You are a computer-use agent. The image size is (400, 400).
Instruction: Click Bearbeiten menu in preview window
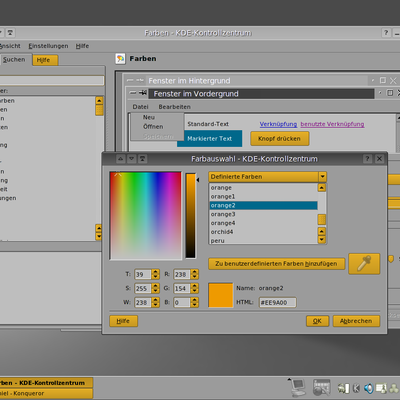pyautogui.click(x=175, y=107)
